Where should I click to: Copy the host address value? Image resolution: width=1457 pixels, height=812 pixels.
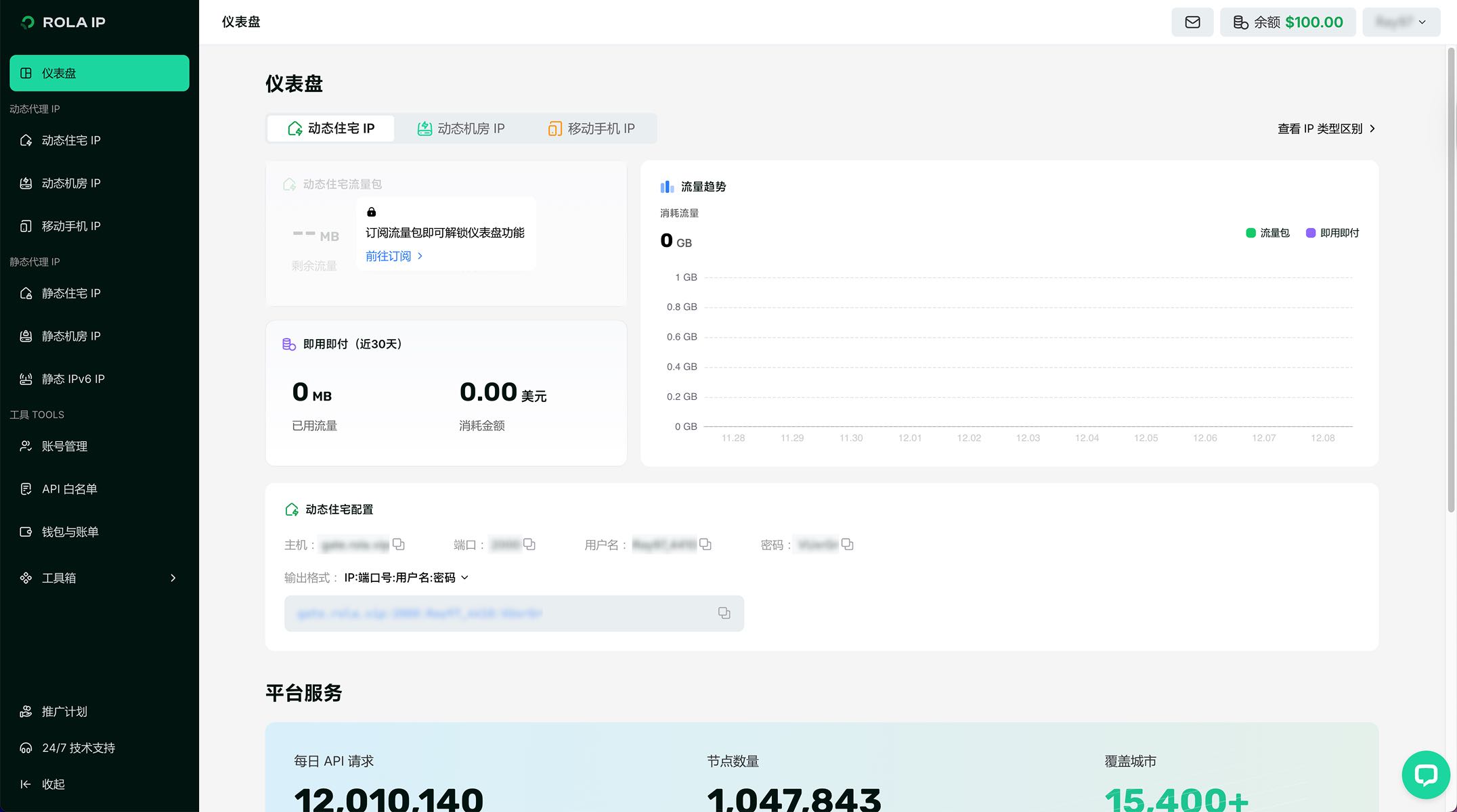399,544
